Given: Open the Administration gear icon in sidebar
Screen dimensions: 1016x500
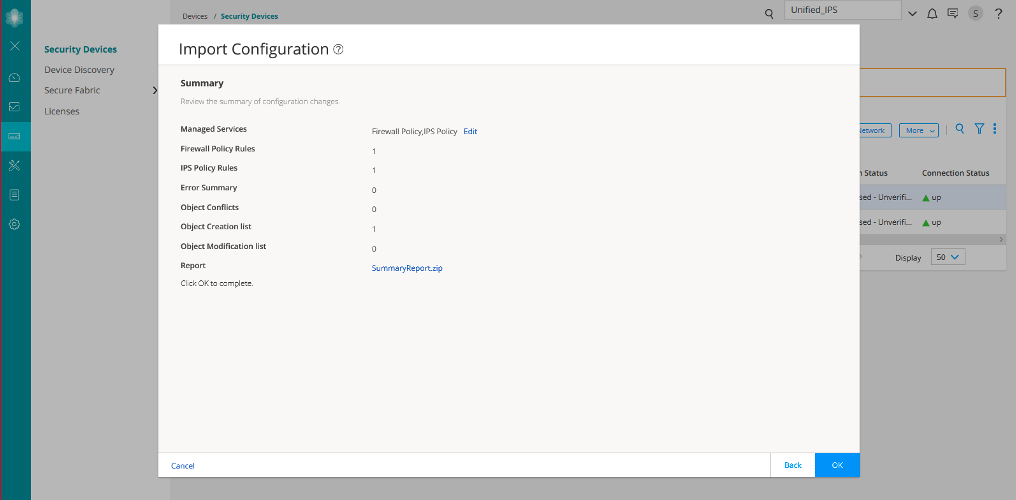Looking at the screenshot, I should tap(15, 224).
